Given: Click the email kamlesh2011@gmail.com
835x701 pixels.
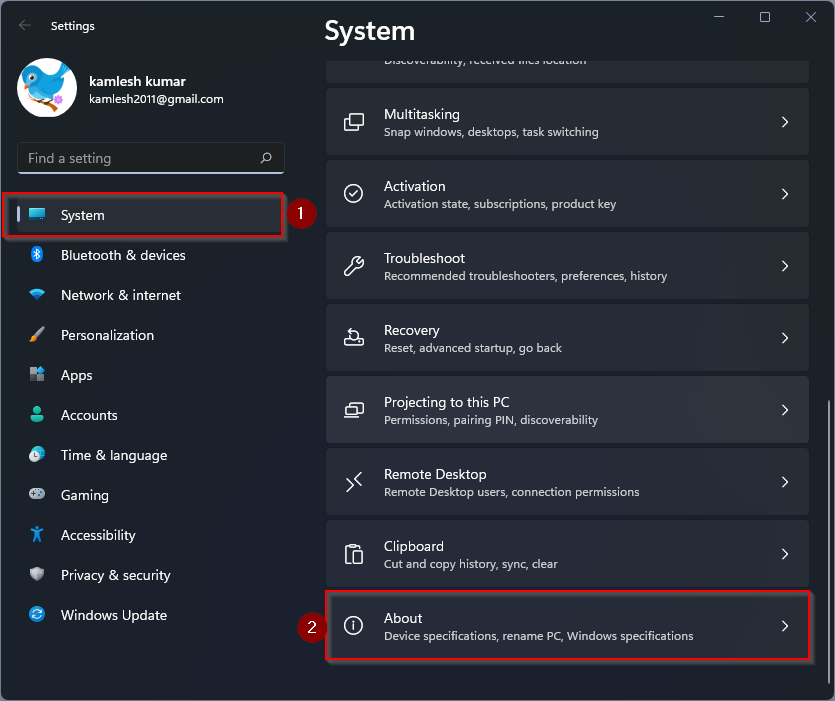Looking at the screenshot, I should [156, 99].
